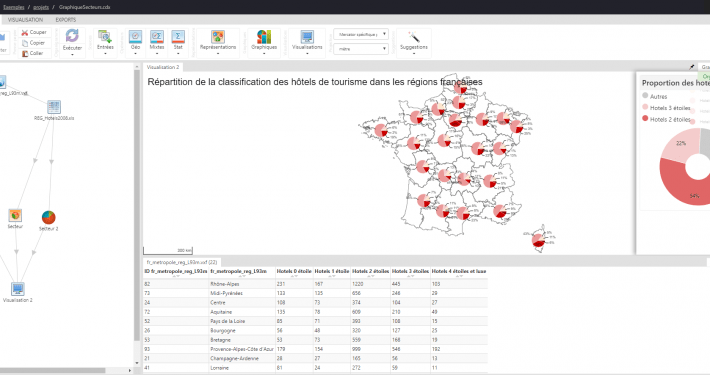710x375 pixels.
Task: Select the Visualisation 2 map tab
Action: (163, 67)
